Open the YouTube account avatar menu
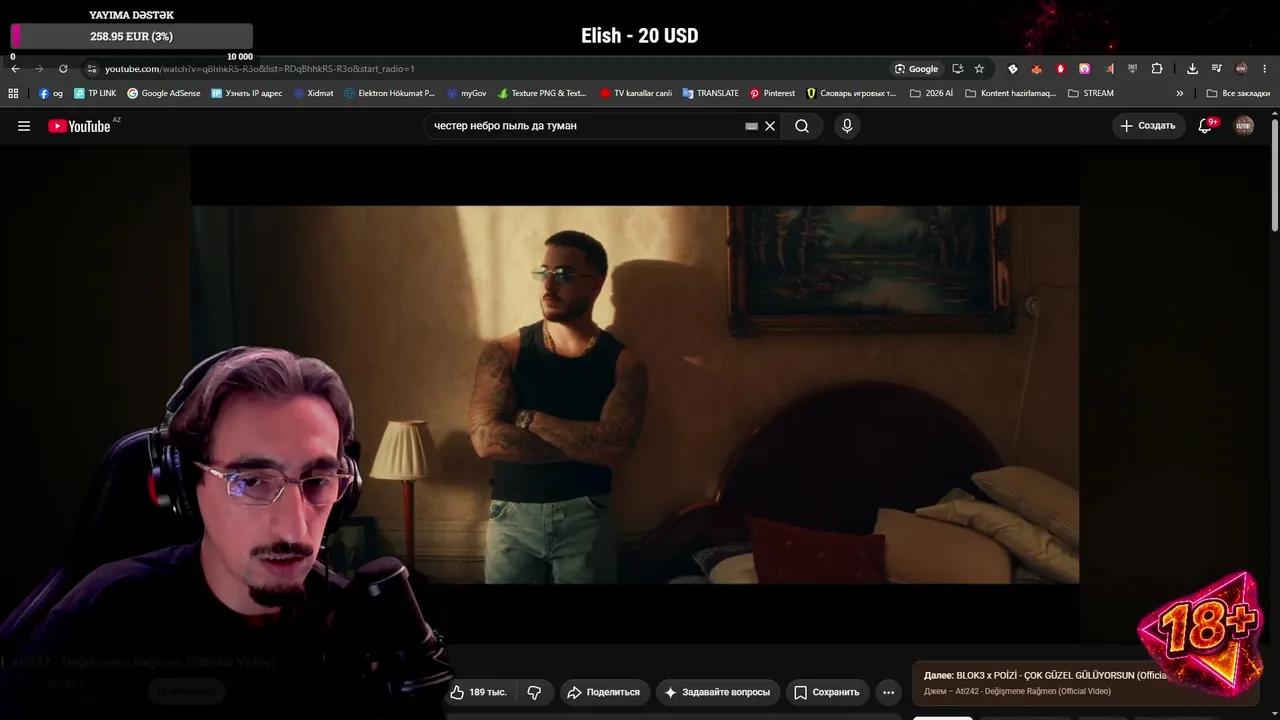Image resolution: width=1280 pixels, height=720 pixels. point(1244,126)
